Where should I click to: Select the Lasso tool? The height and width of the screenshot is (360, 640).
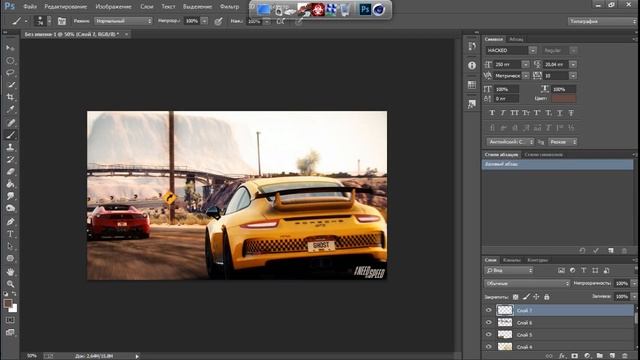[10, 73]
